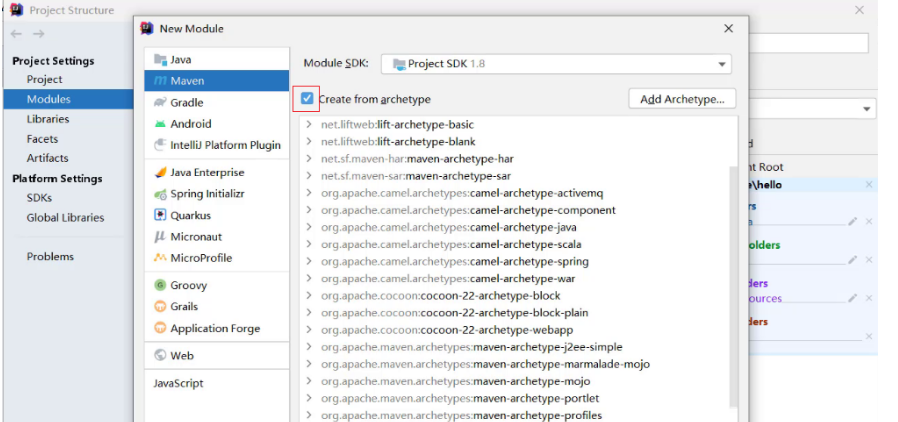The height and width of the screenshot is (422, 898).
Task: Select camel-archetype-spring archetype
Action: pos(455,262)
